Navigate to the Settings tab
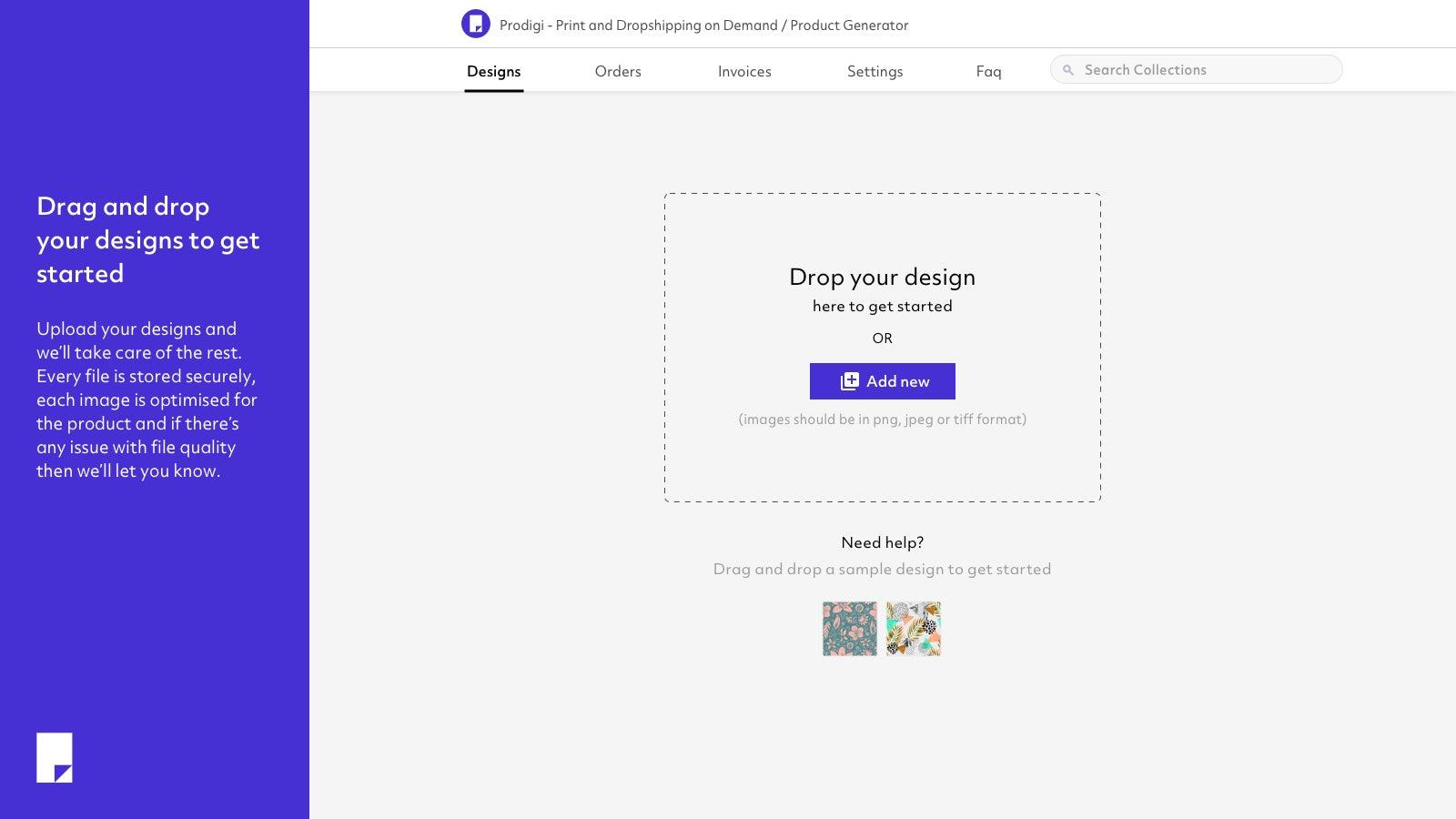This screenshot has width=1456, height=819. click(875, 71)
